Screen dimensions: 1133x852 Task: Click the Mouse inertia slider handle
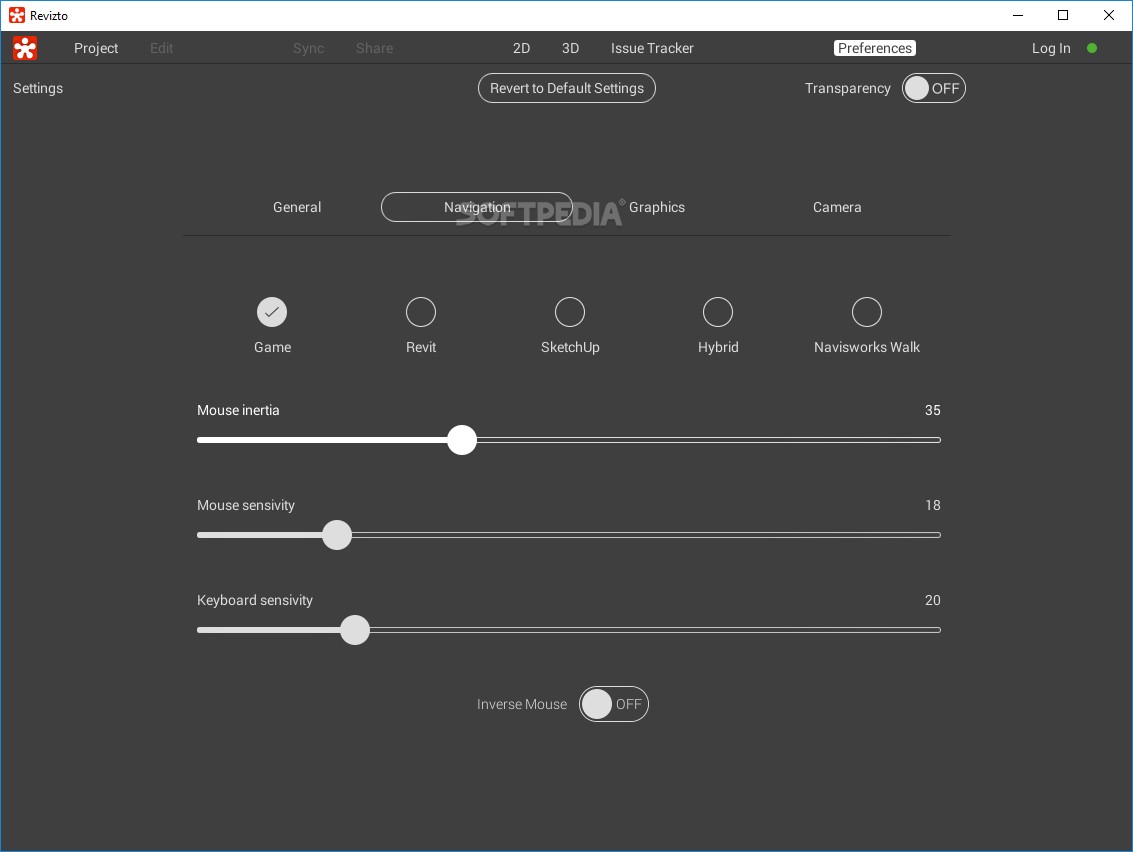click(462, 439)
